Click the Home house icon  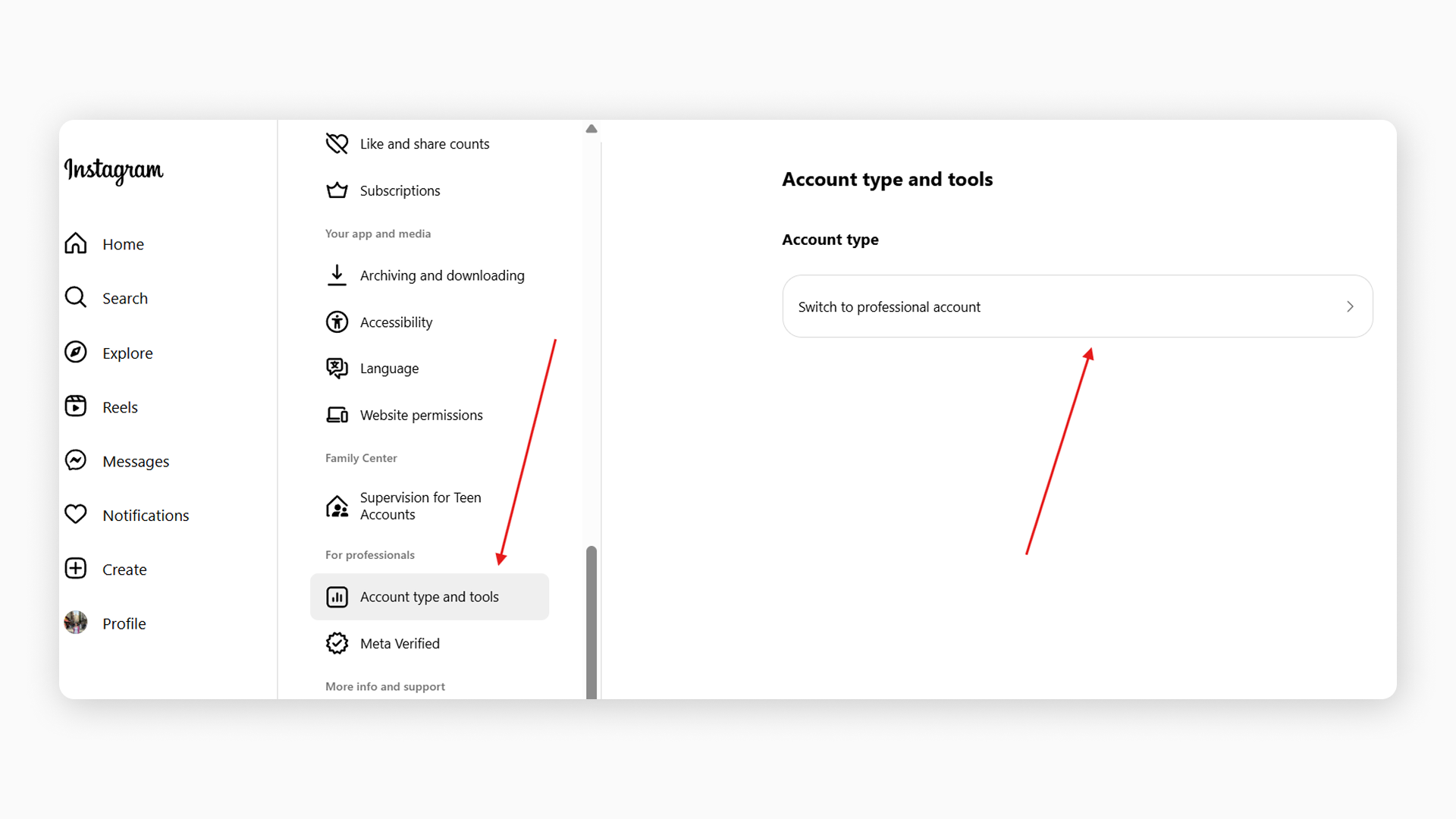click(76, 243)
